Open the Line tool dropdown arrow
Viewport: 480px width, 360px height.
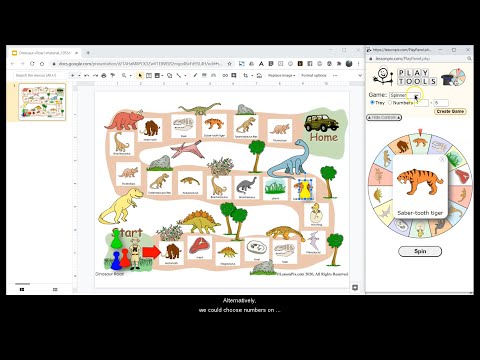click(185, 76)
